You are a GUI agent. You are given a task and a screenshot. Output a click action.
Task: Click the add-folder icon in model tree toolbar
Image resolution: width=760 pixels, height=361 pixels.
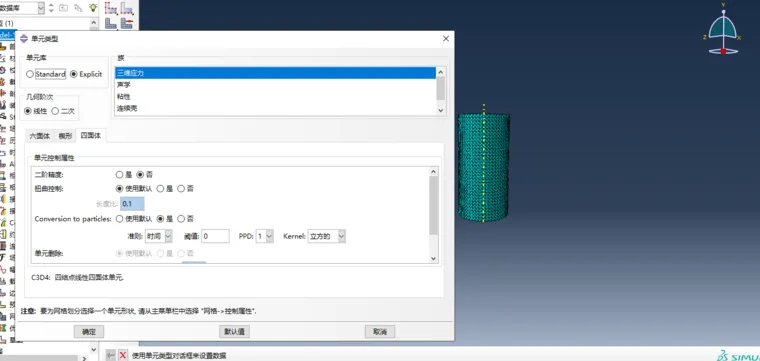tap(63, 8)
